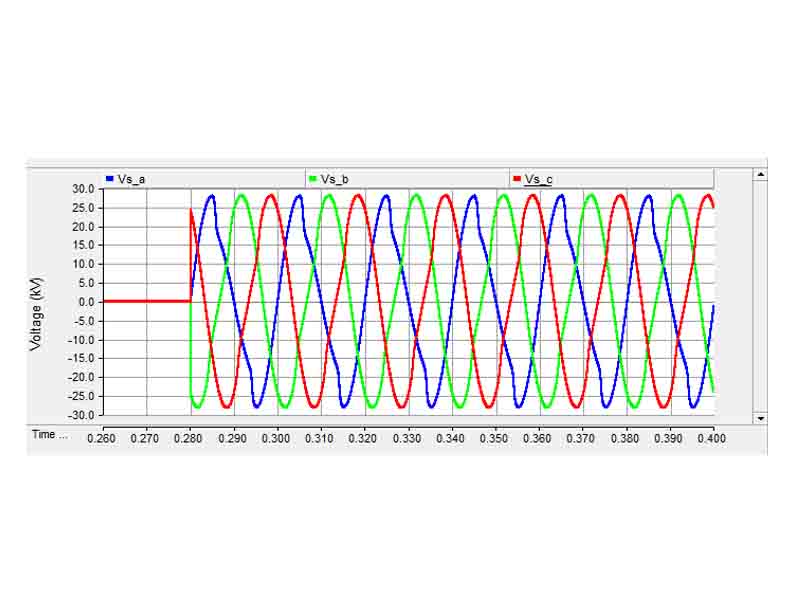Click the green Vs_b legend color marker
The image size is (792, 612).
point(313,178)
